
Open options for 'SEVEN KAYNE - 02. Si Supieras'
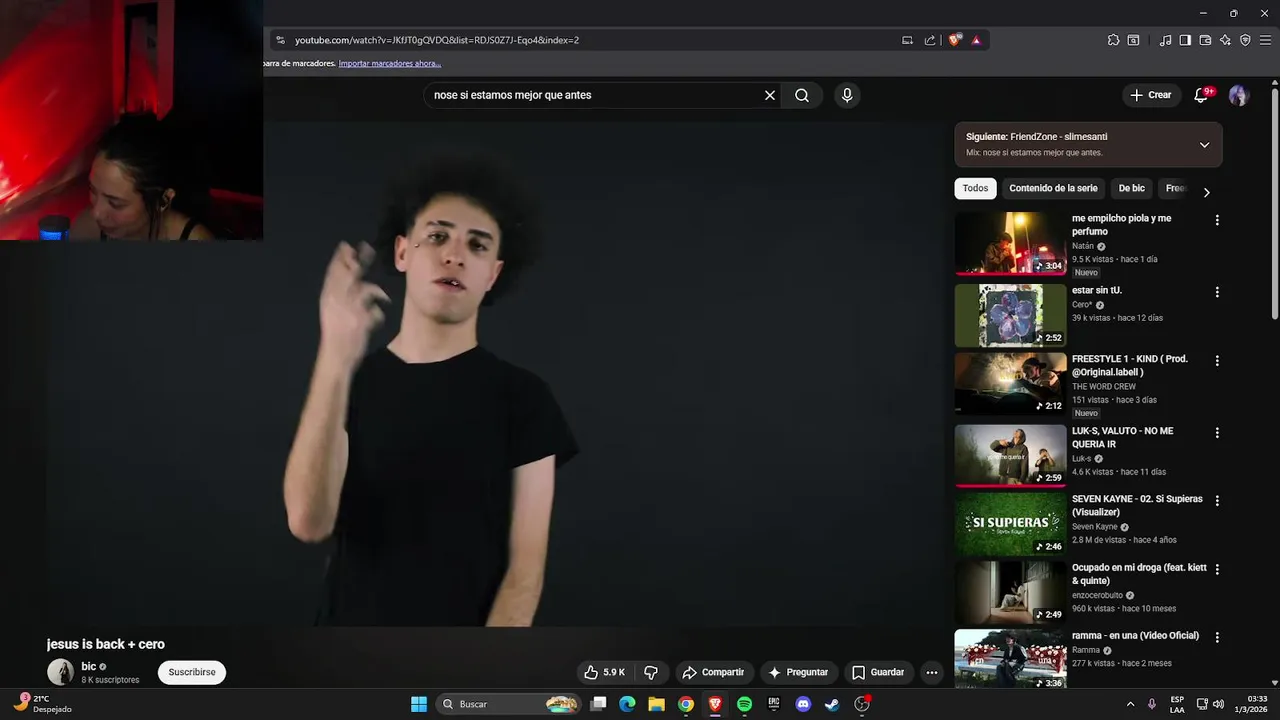coord(1217,500)
